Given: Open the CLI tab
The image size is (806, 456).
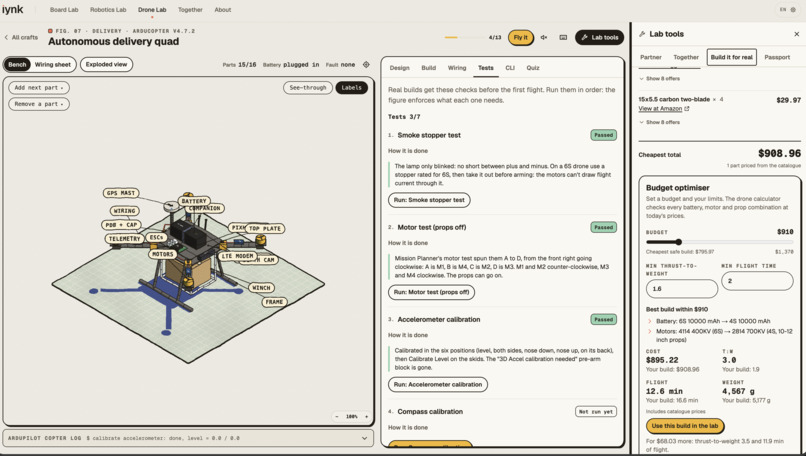Looking at the screenshot, I should [x=509, y=68].
